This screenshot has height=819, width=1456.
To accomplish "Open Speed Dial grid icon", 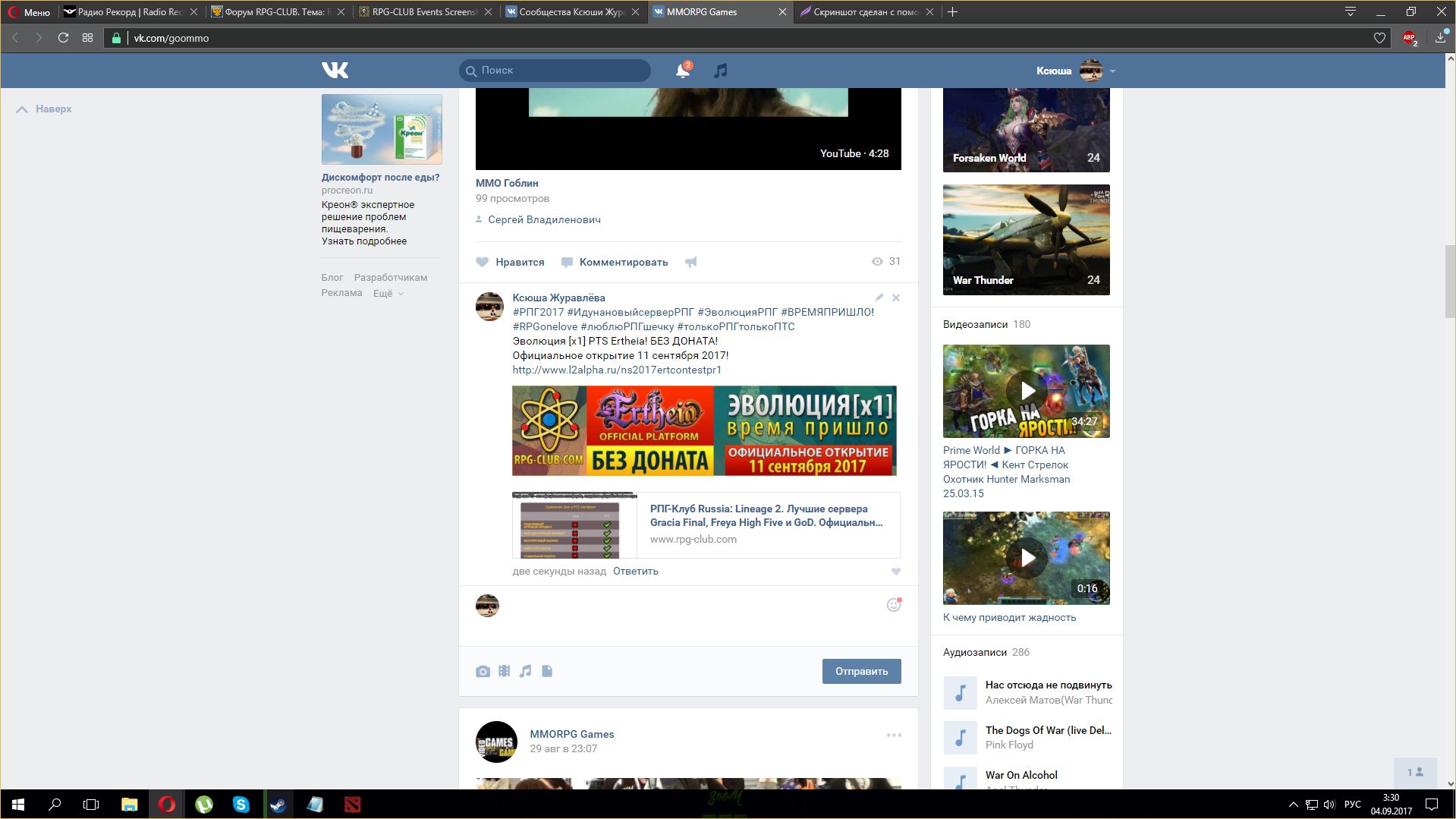I will click(87, 38).
